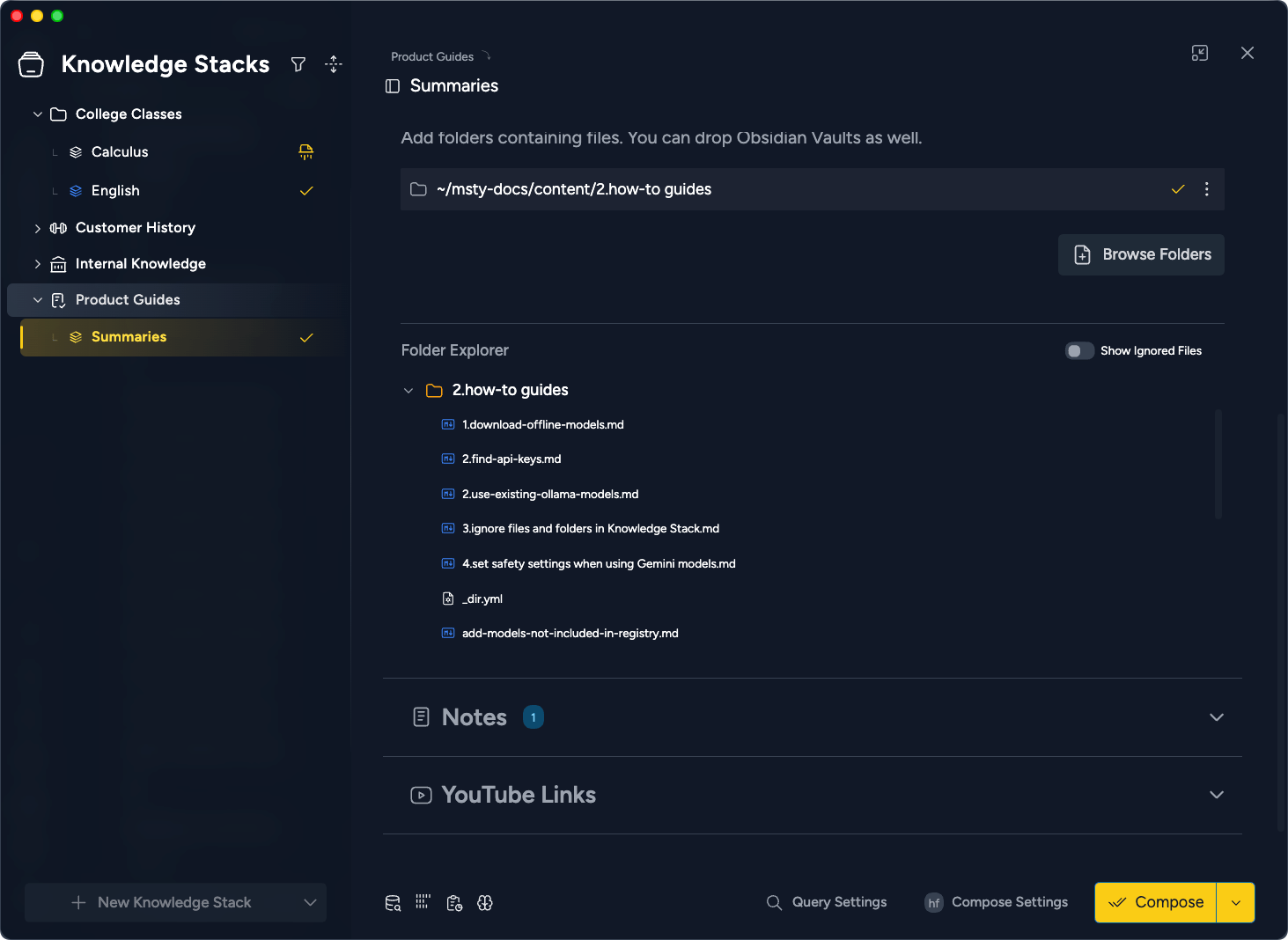Click the brain icon in bottom toolbar
This screenshot has height=940, width=1288.
click(485, 903)
